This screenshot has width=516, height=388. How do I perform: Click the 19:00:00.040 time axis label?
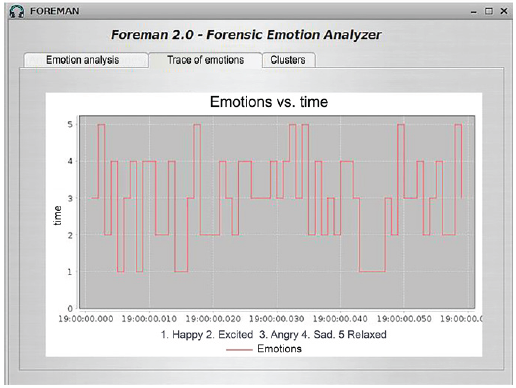coord(340,319)
